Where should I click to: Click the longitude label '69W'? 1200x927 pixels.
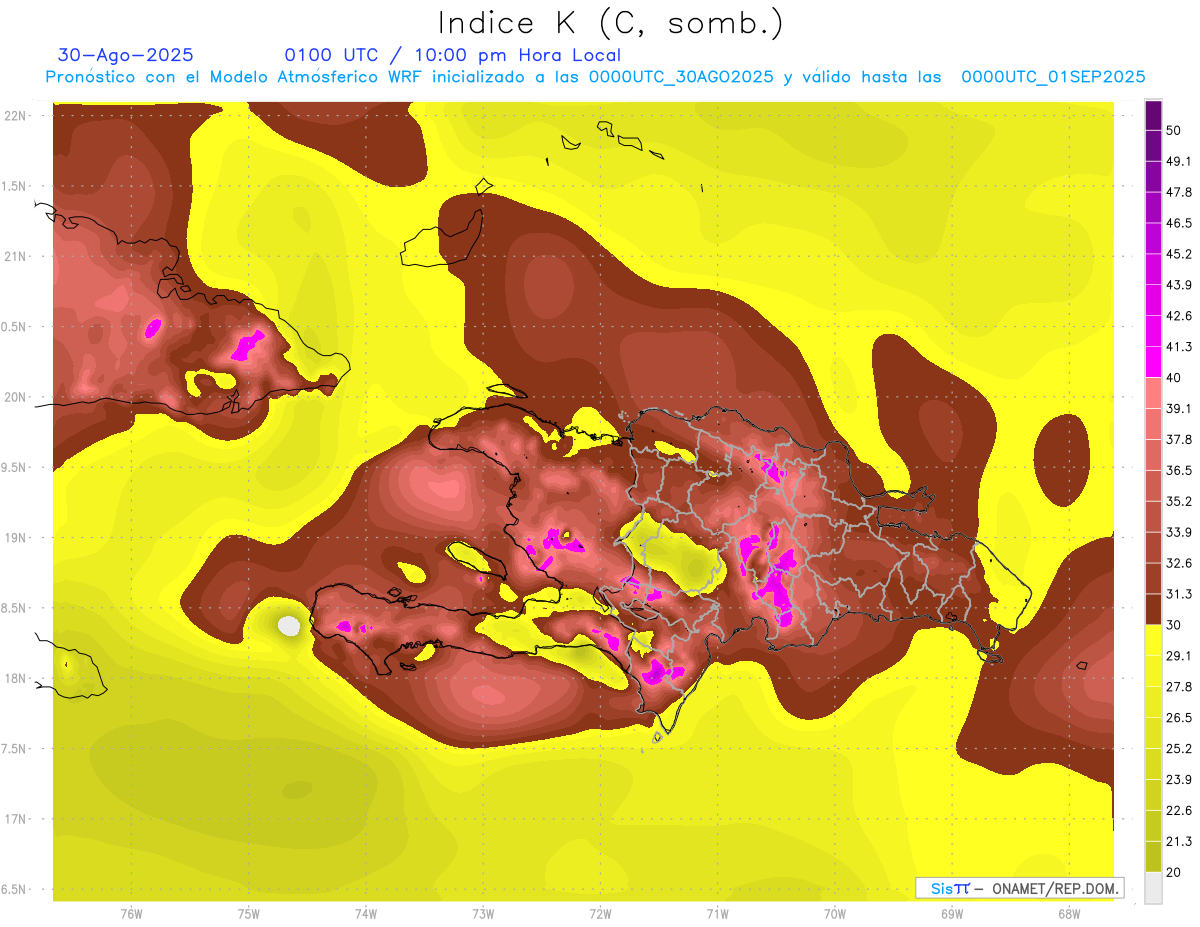(x=951, y=914)
